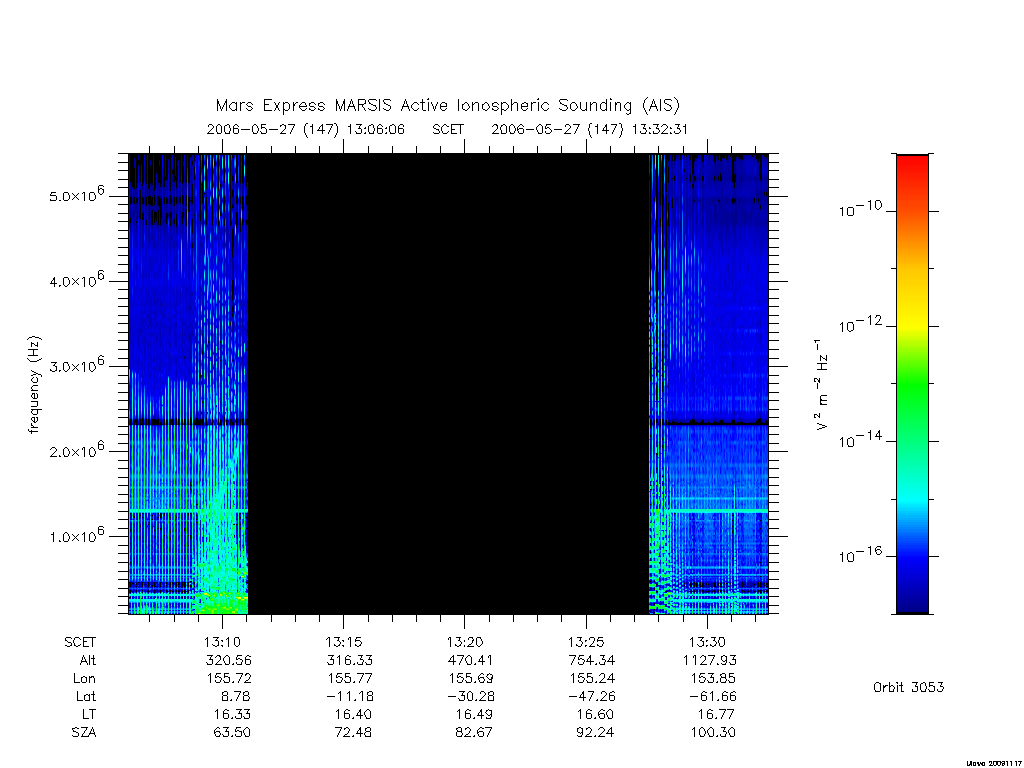Click the Orbit 3053 label

(908, 687)
